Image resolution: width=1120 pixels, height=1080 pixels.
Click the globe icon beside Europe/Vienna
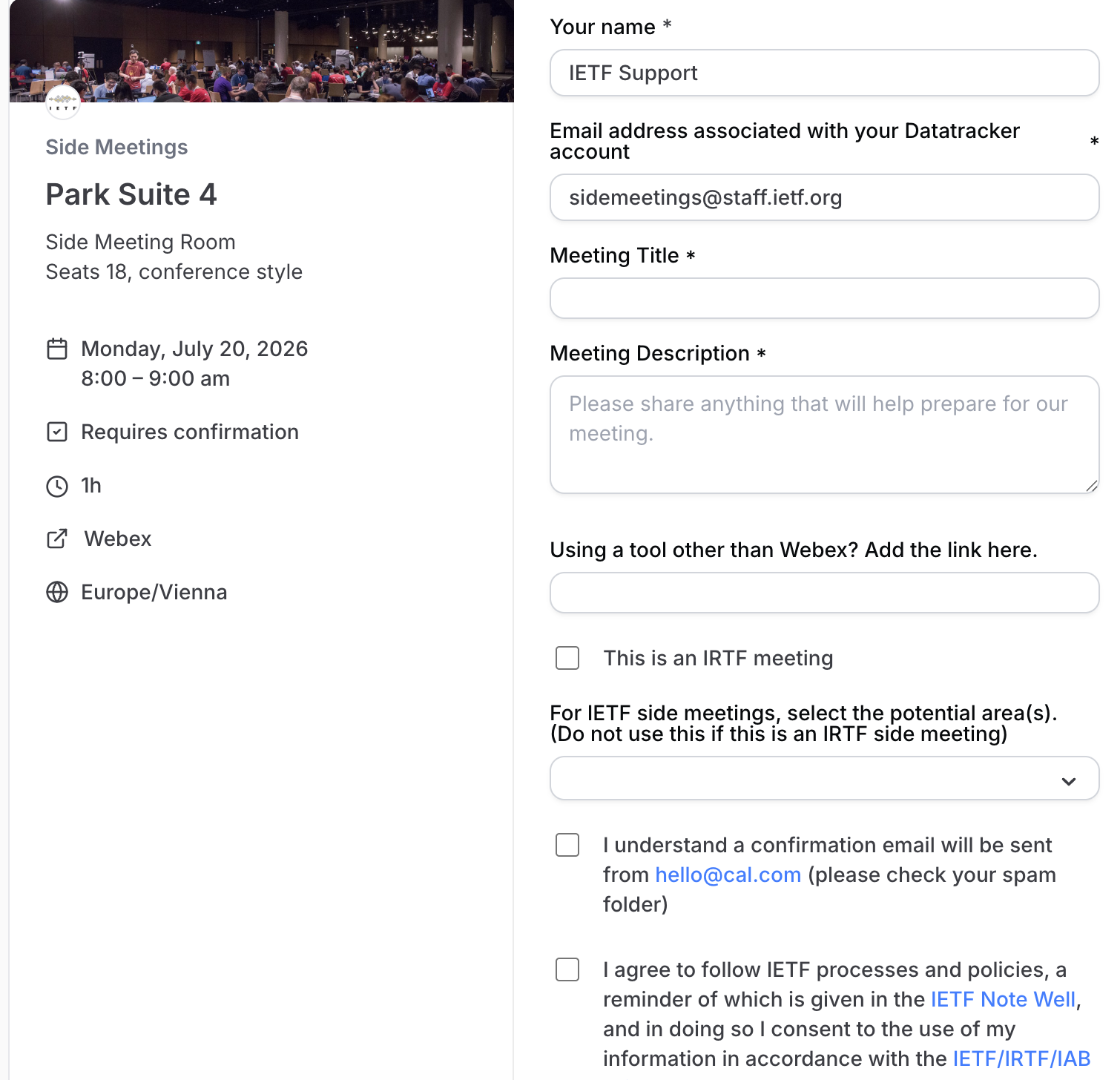pos(57,592)
